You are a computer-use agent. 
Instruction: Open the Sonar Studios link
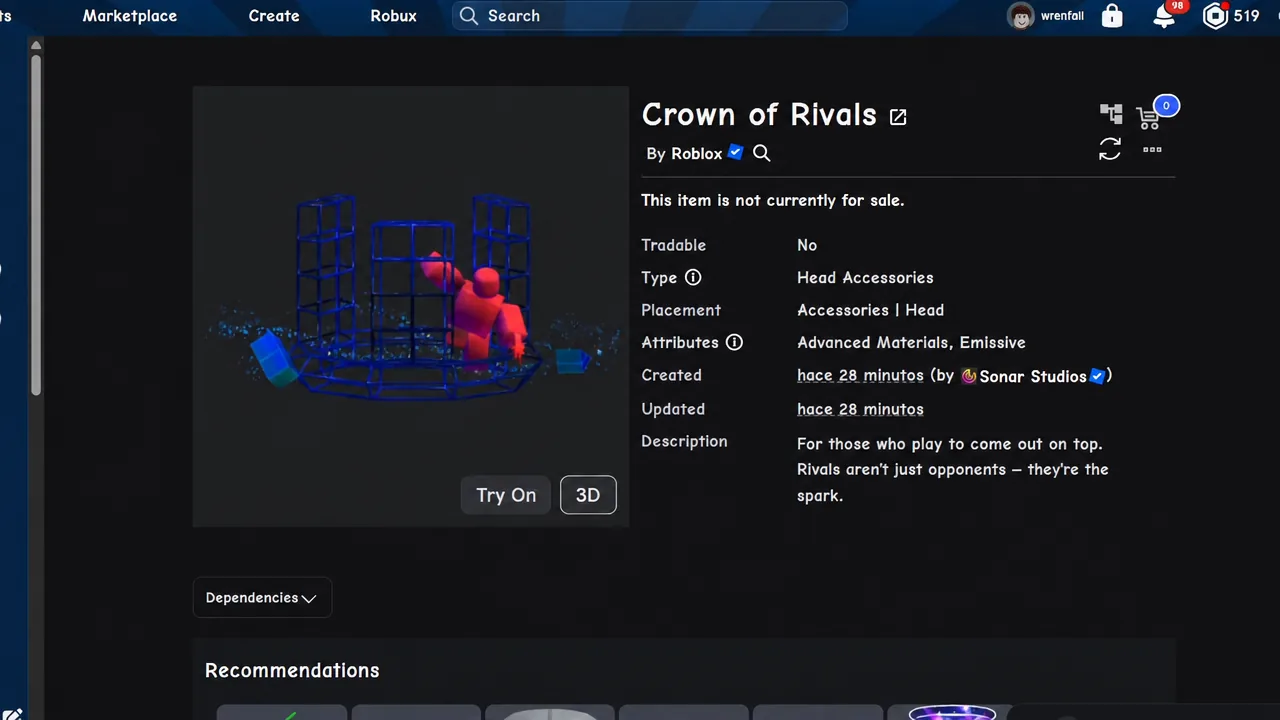pos(1033,376)
